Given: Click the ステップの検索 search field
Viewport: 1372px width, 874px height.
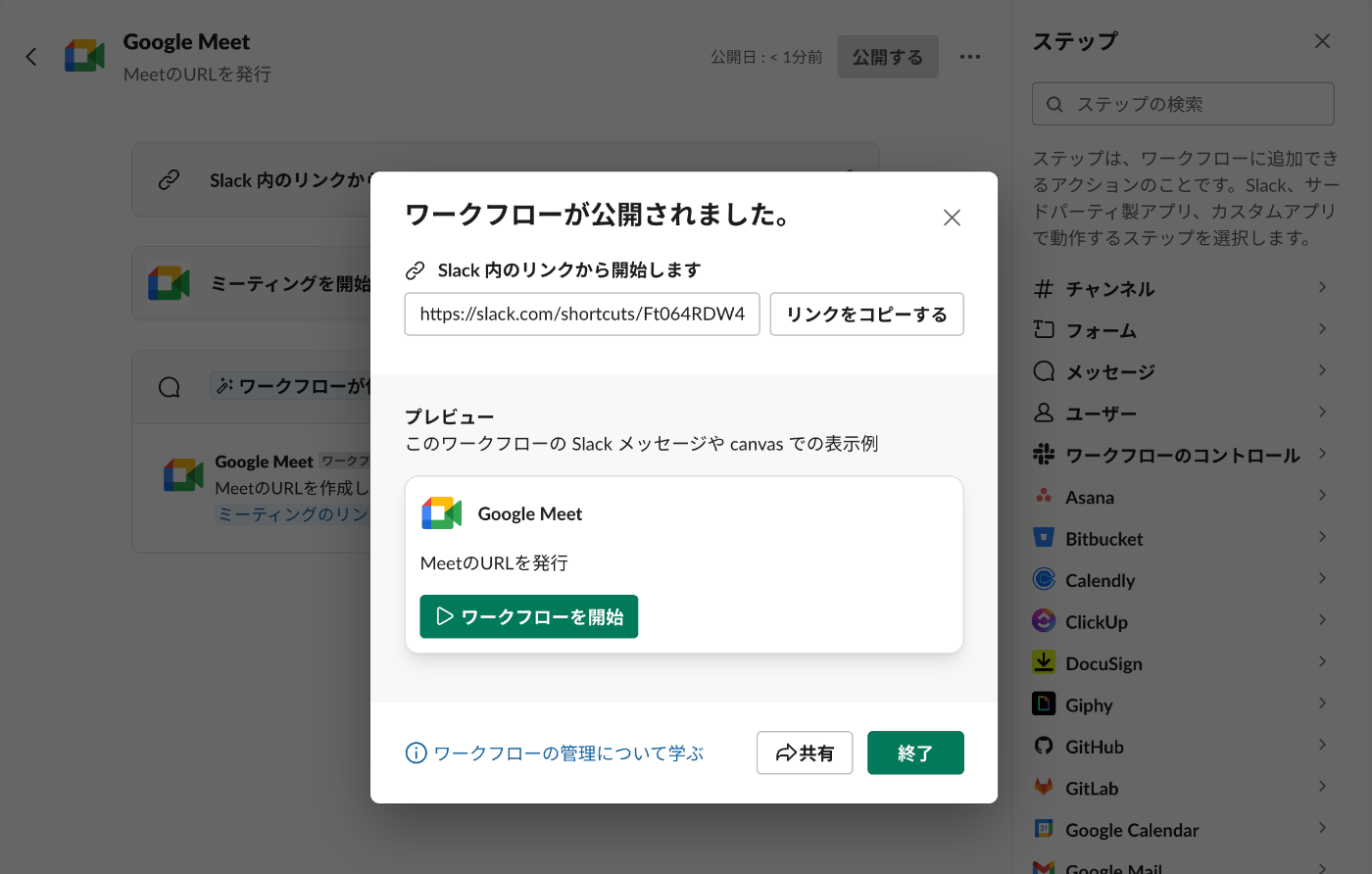Looking at the screenshot, I should point(1183,104).
